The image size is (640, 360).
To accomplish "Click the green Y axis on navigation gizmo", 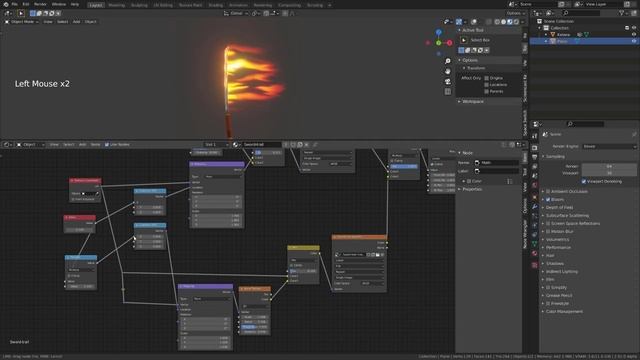I will (438, 43).
